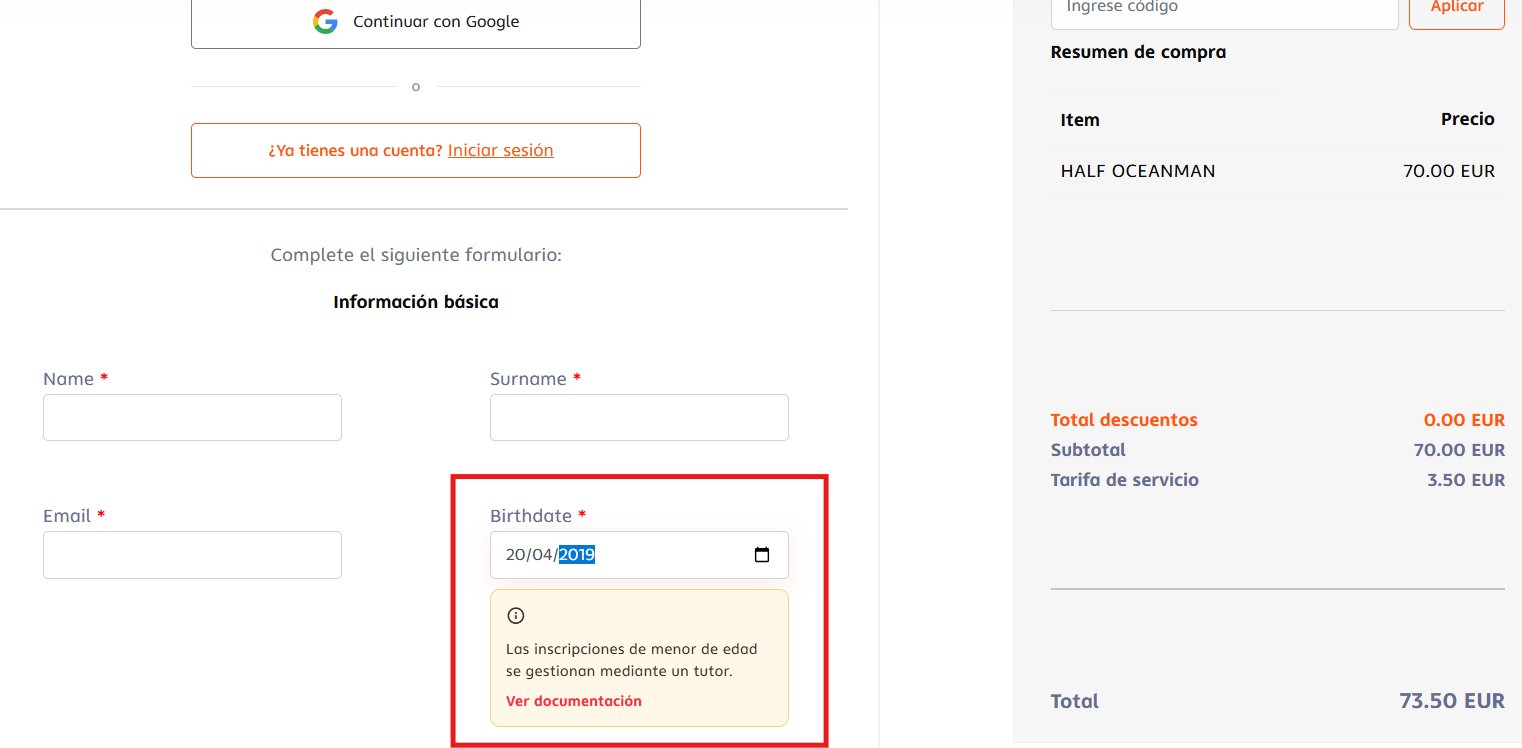Focus the Name input field
1522x748 pixels.
click(192, 417)
